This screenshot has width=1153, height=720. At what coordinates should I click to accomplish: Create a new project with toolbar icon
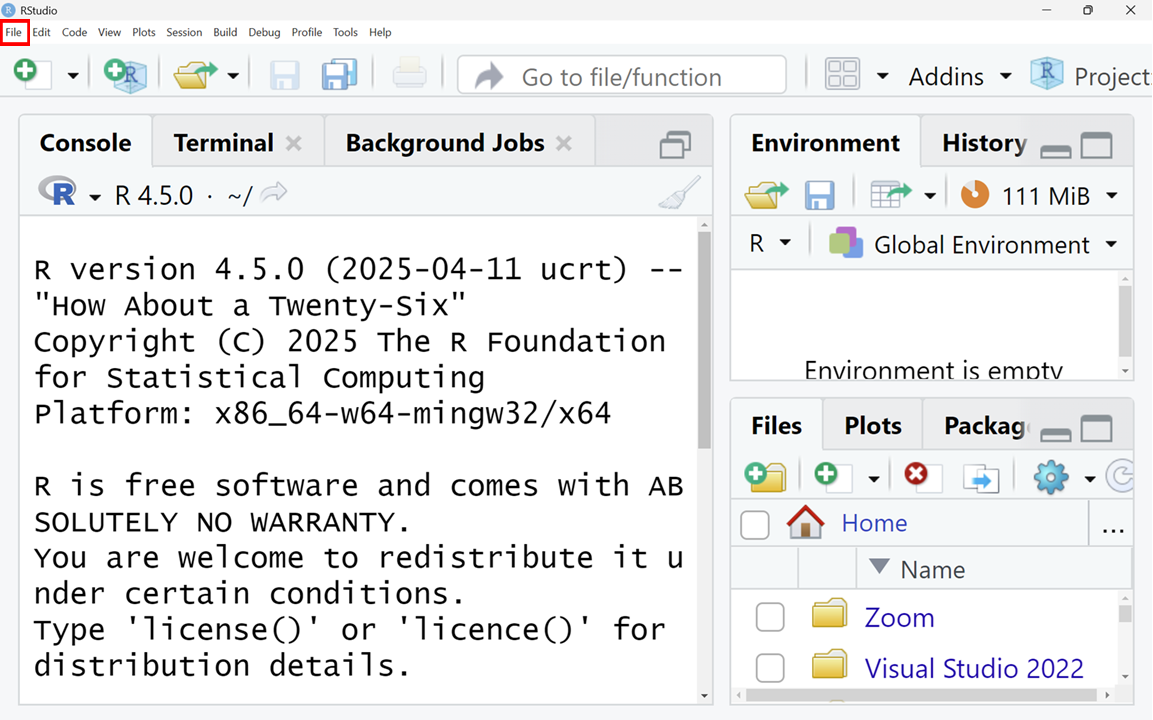[125, 75]
